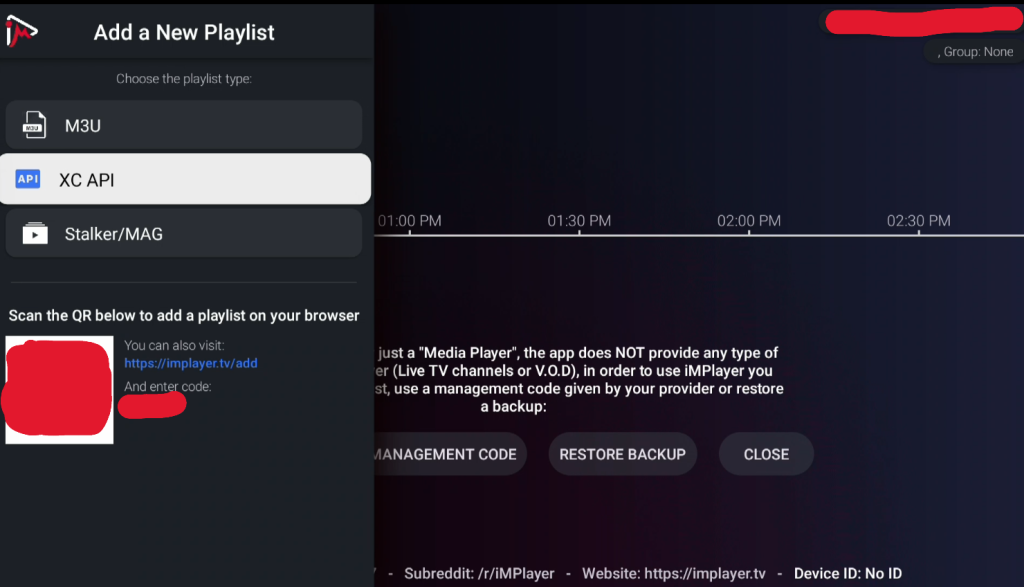The width and height of the screenshot is (1024, 587).
Task: Click the iMPlayer logo icon
Action: (21, 32)
